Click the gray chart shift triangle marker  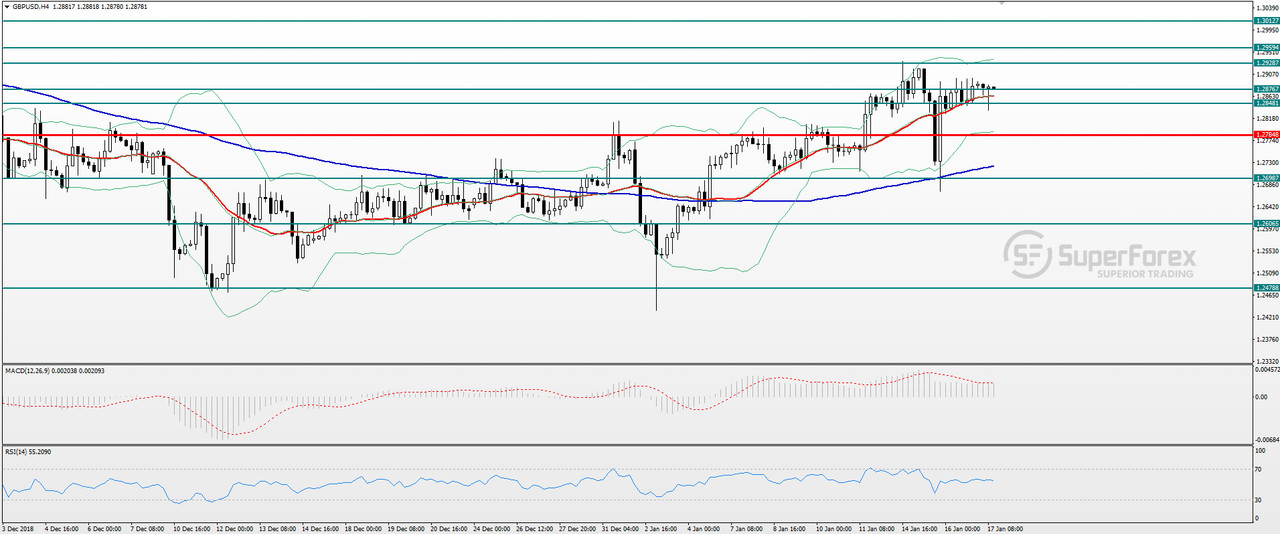[1003, 4]
